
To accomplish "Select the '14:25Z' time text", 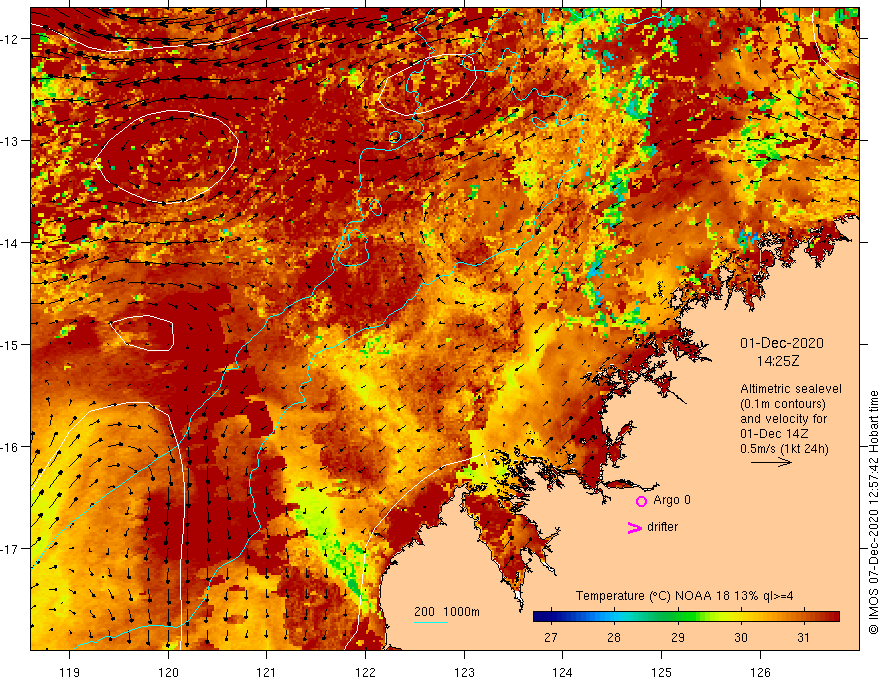I will [x=778, y=361].
